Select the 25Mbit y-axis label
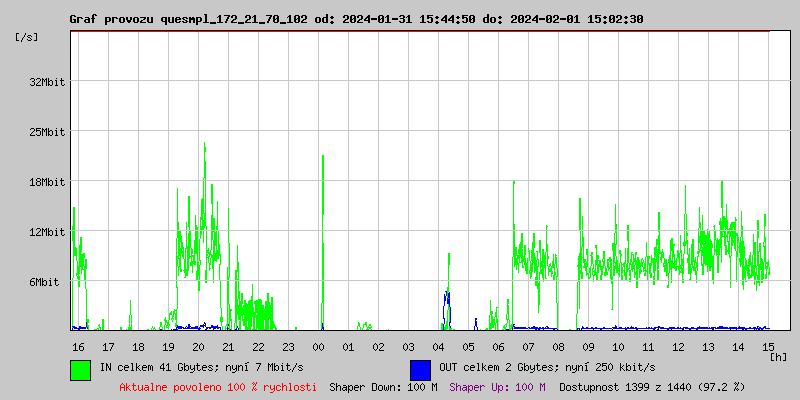 47,132
